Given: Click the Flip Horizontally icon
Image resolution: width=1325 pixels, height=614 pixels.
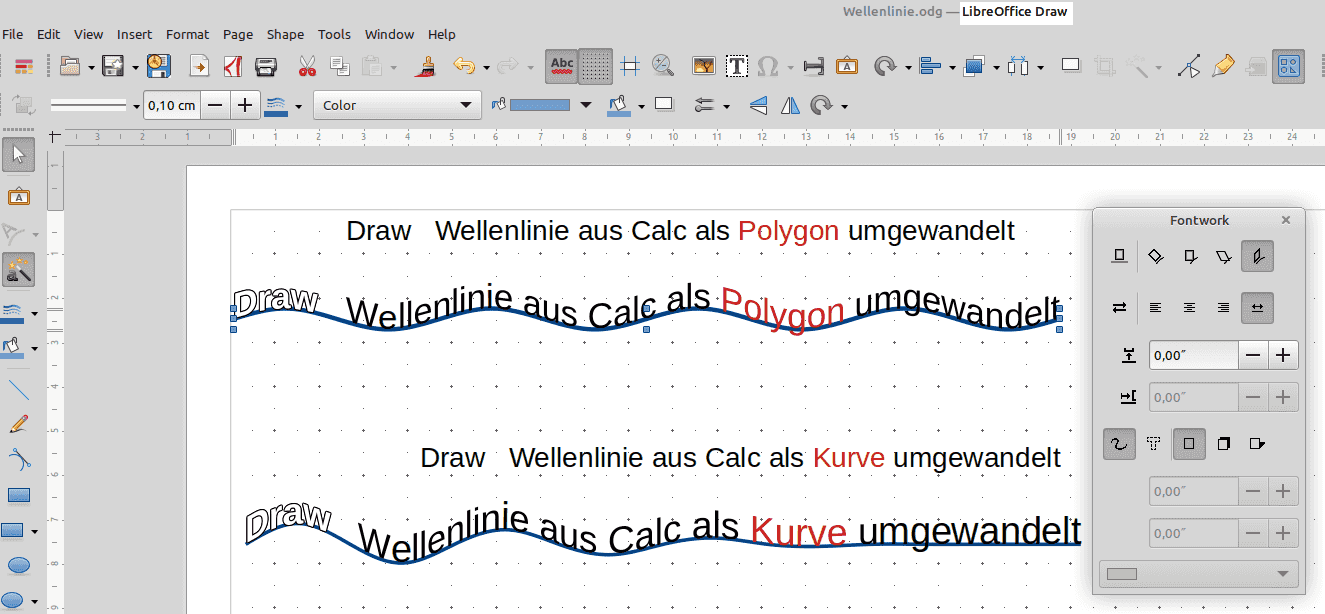Looking at the screenshot, I should 790,105.
